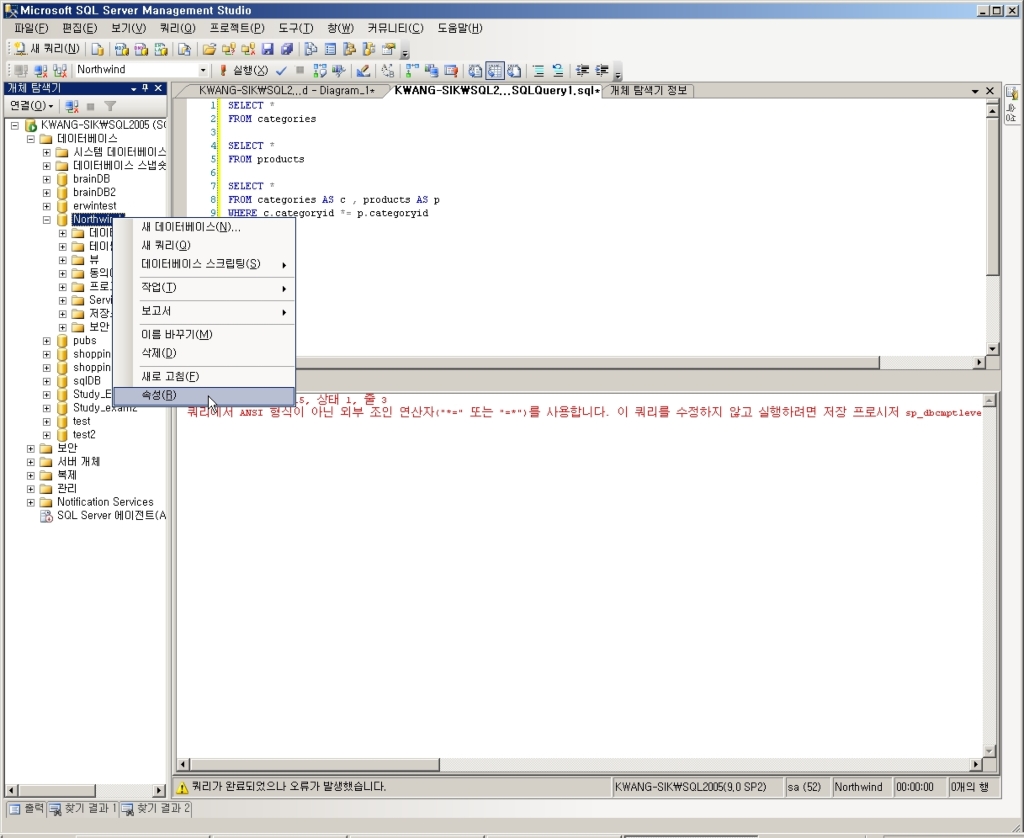
Task: Show the Registered Servers window
Action: (x=311, y=49)
